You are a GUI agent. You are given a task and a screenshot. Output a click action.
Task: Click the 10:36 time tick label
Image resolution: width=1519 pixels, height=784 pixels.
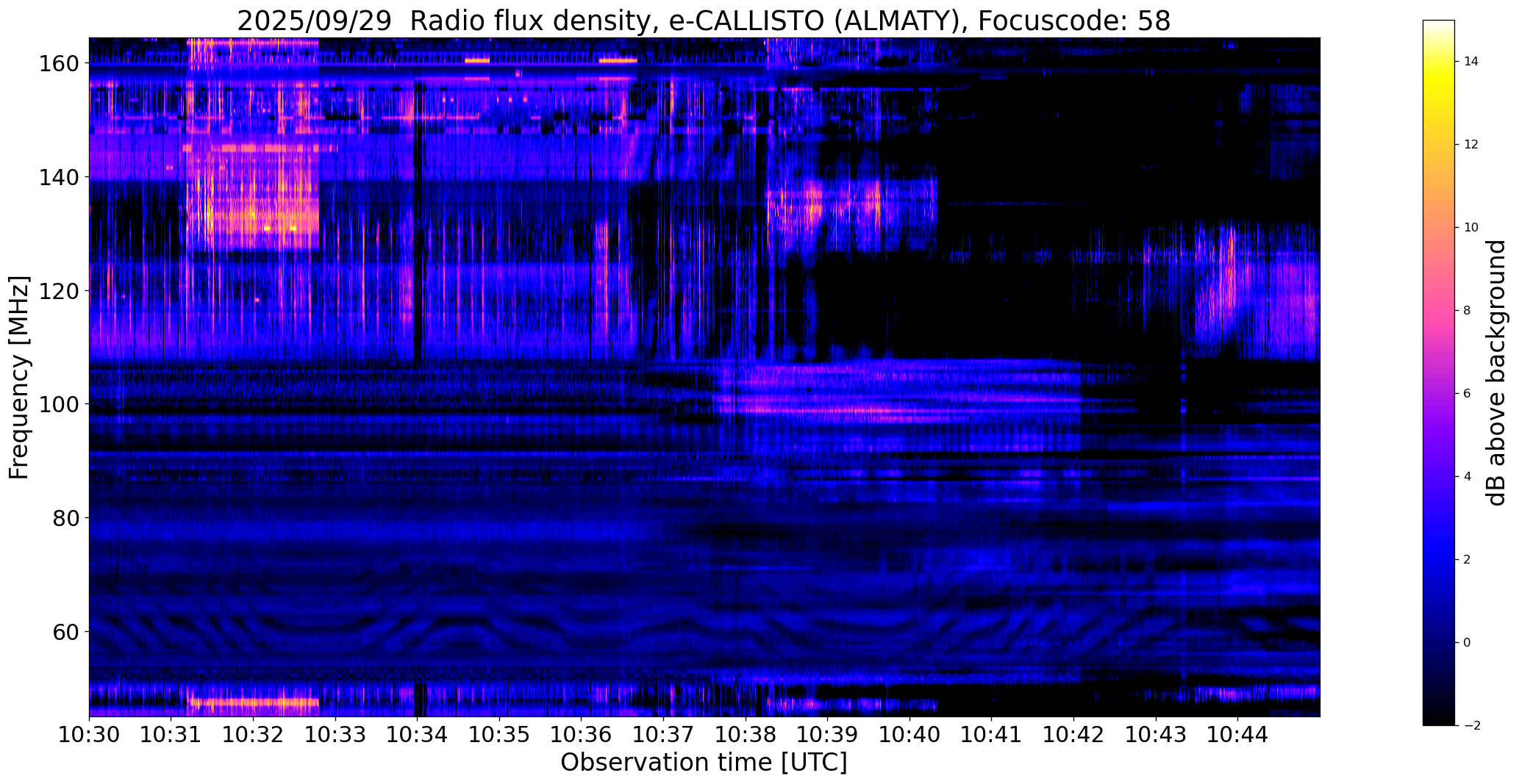[582, 734]
